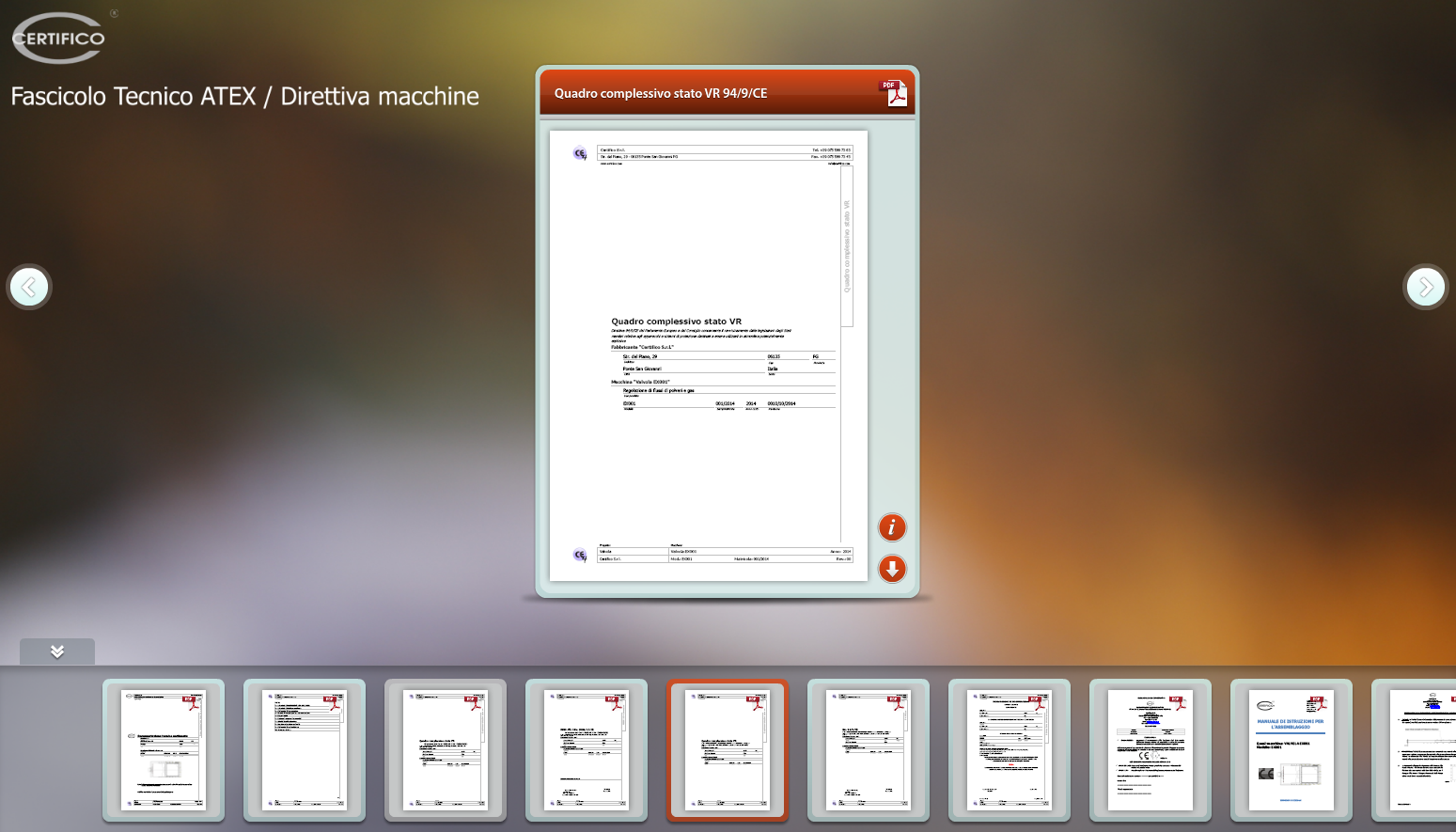The image size is (1456, 832).
Task: Select the Manuale di istruzioni per l'assemblaggio thumbnail
Action: (1292, 750)
